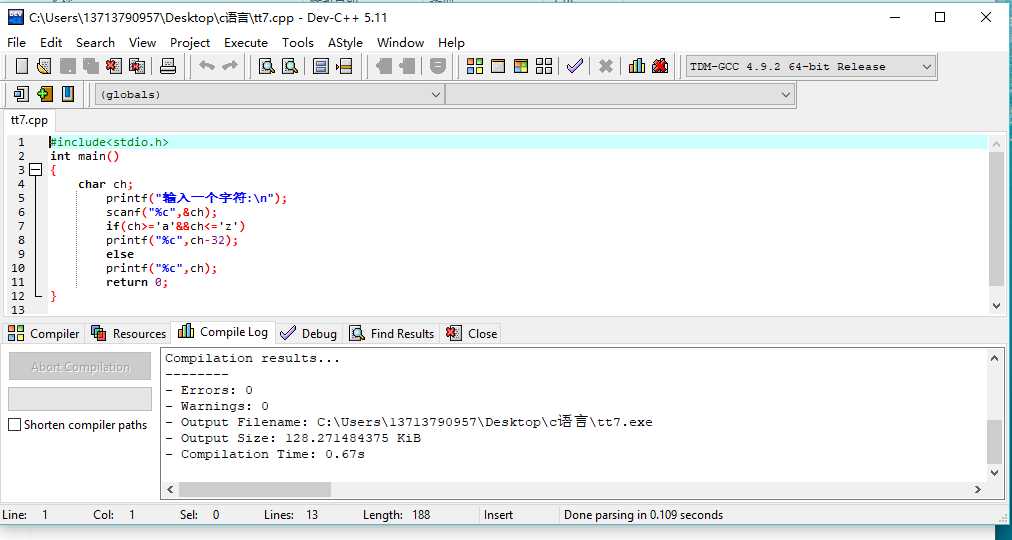Click the editor scrollbar down arrow
Image resolution: width=1012 pixels, height=540 pixels.
[996, 306]
